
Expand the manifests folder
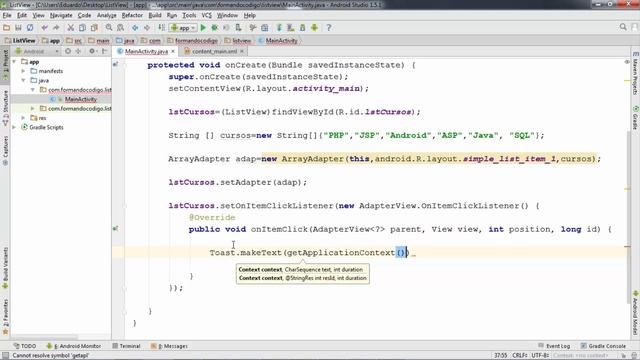pos(24,71)
